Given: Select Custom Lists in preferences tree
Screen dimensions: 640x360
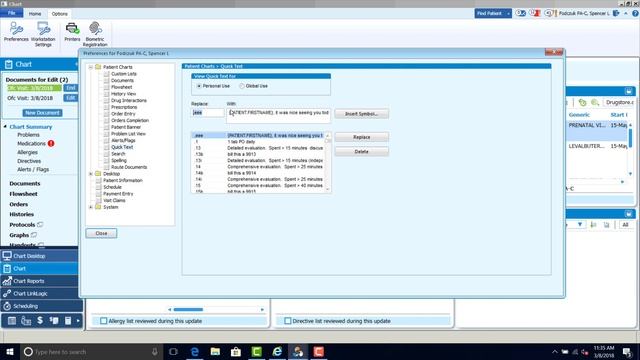Looking at the screenshot, I should [124, 74].
